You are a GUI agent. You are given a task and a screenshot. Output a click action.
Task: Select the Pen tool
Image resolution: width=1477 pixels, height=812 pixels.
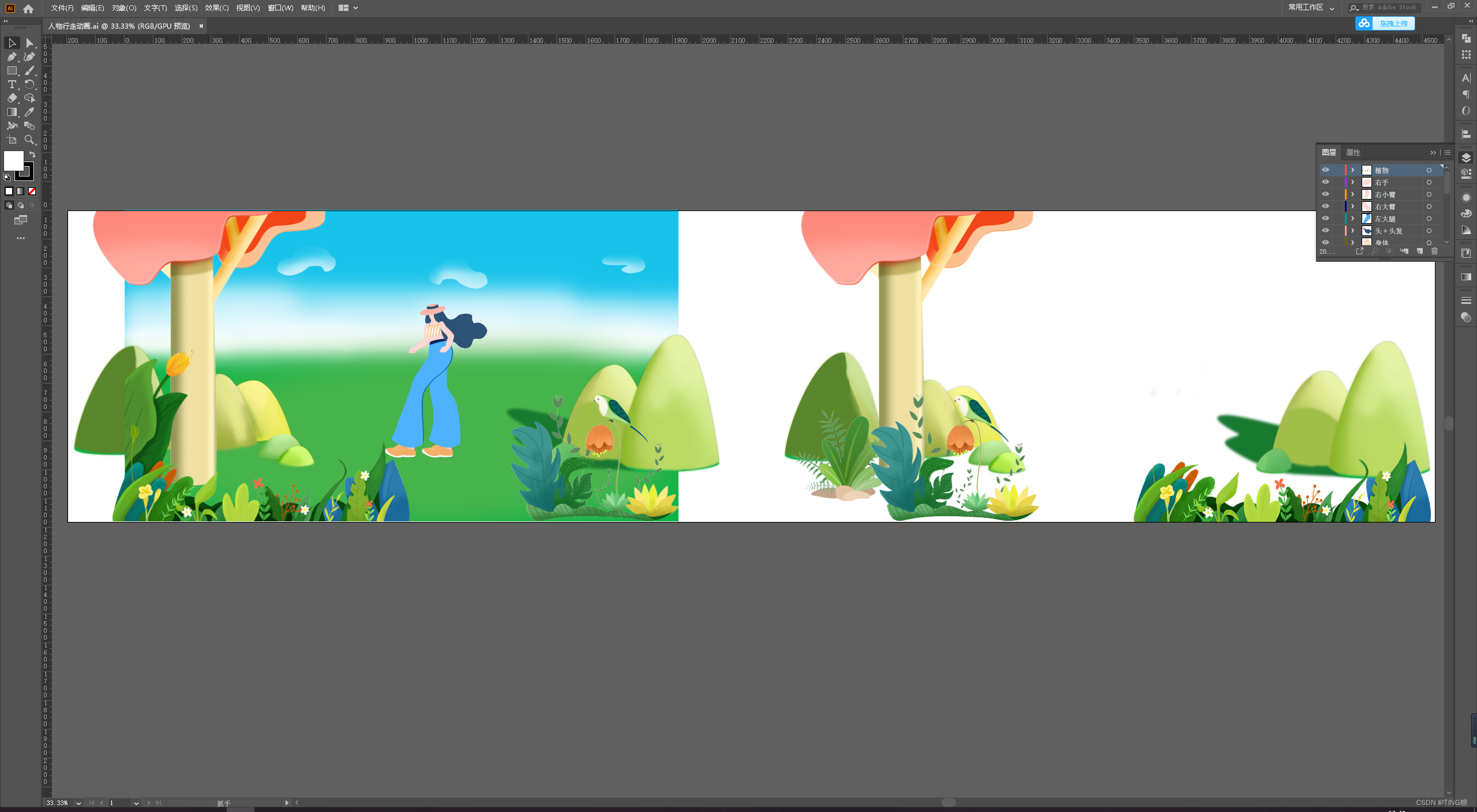[x=12, y=57]
